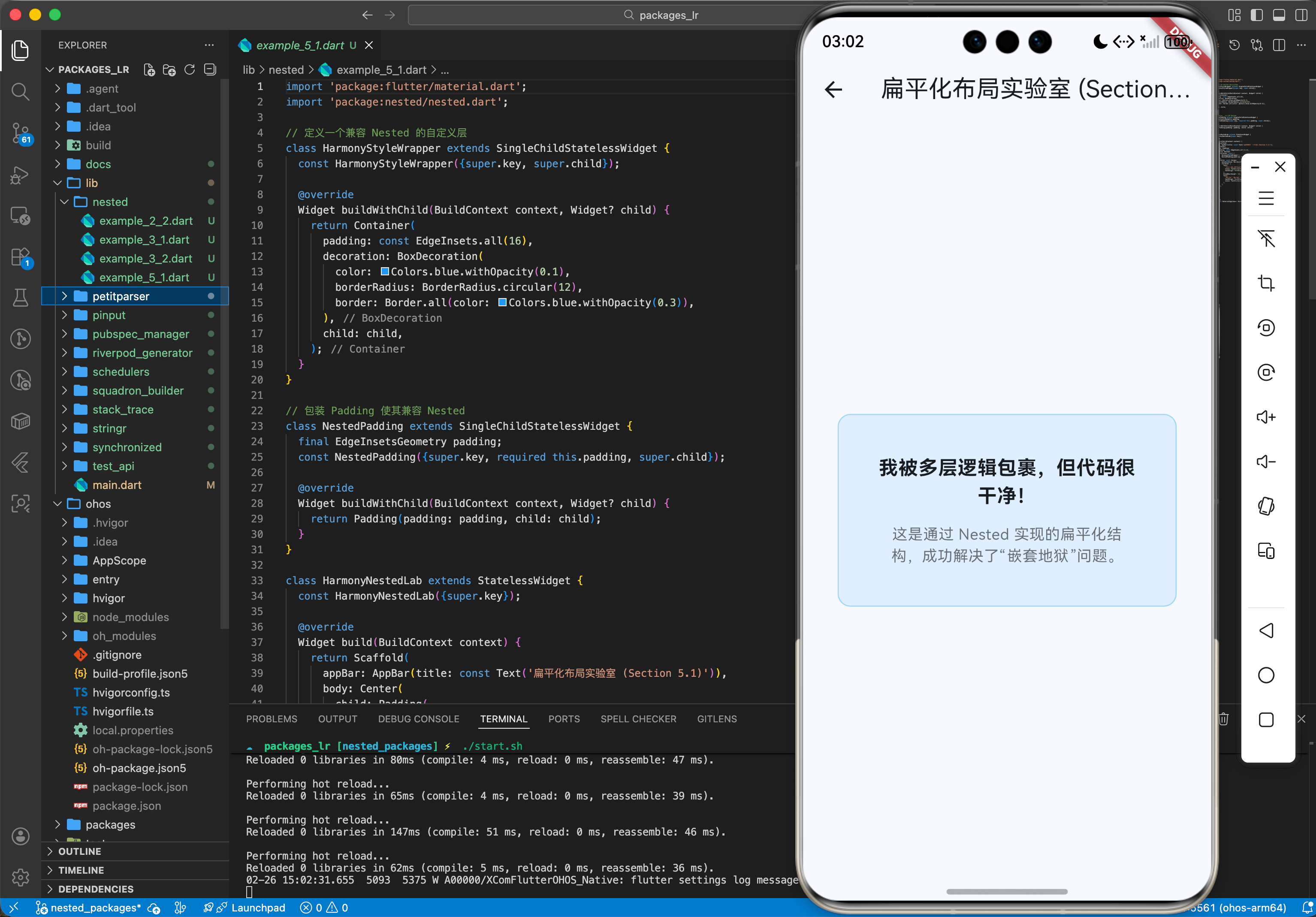Click emulator screenshot crop icon
The height and width of the screenshot is (917, 1316).
[x=1266, y=283]
